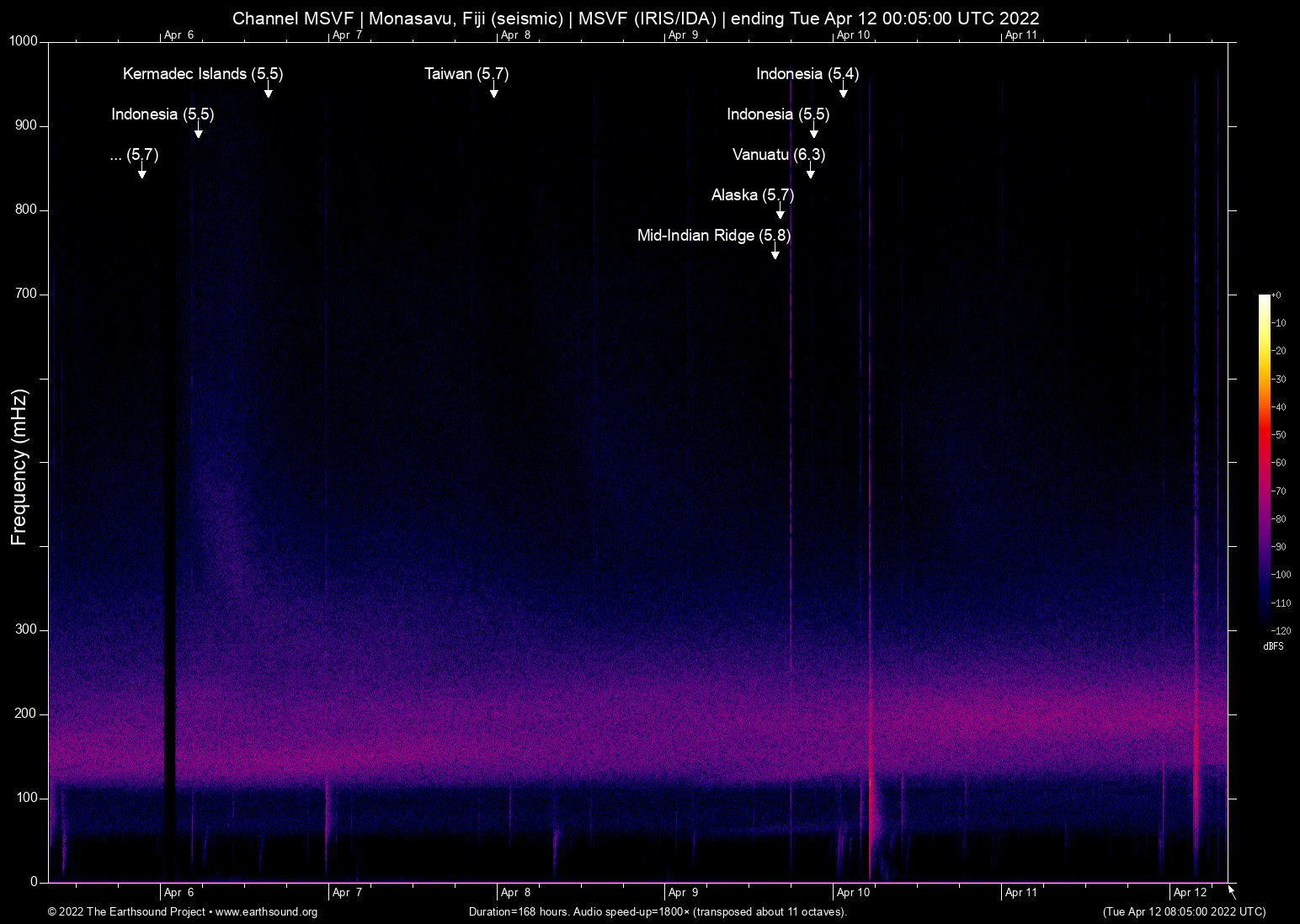Click the arrow beneath Vanuatu (6.3) label

point(810,172)
